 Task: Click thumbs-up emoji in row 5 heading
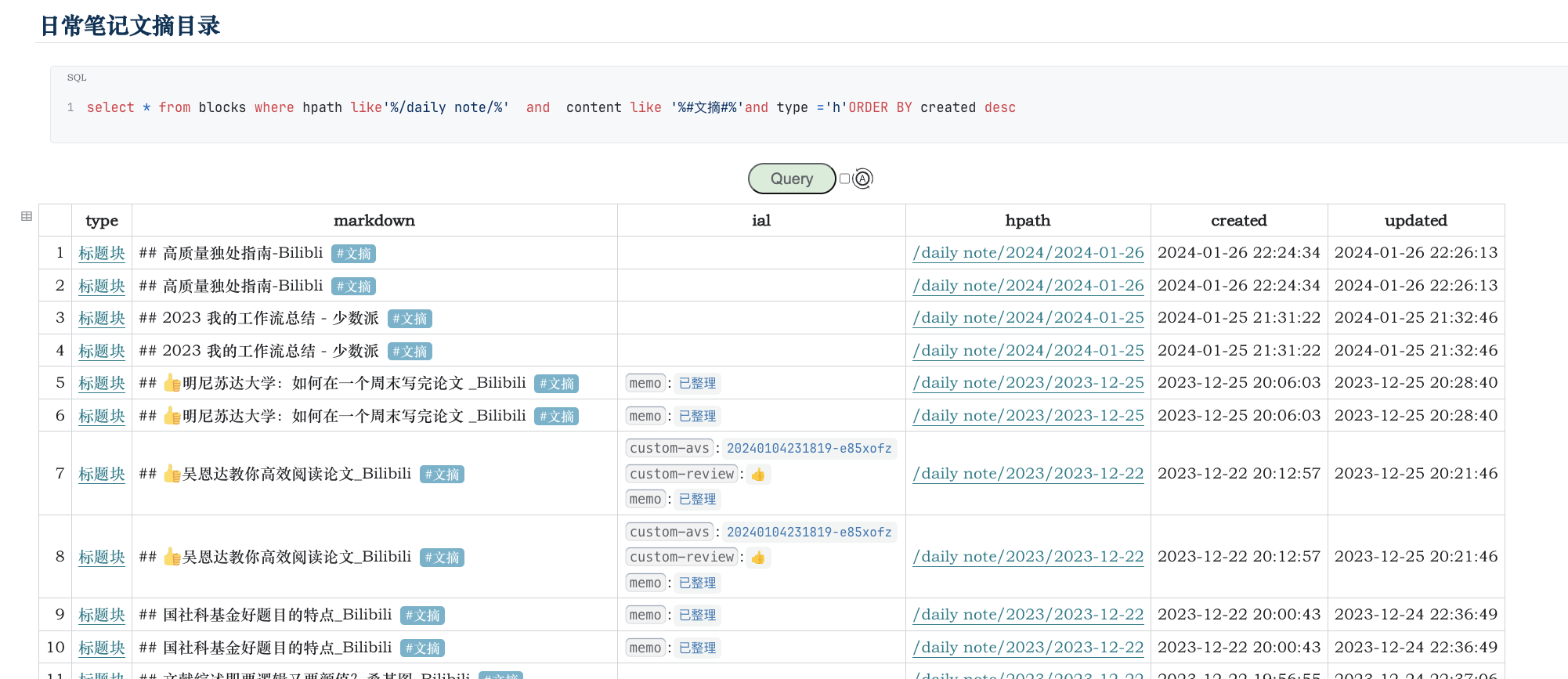[x=172, y=383]
